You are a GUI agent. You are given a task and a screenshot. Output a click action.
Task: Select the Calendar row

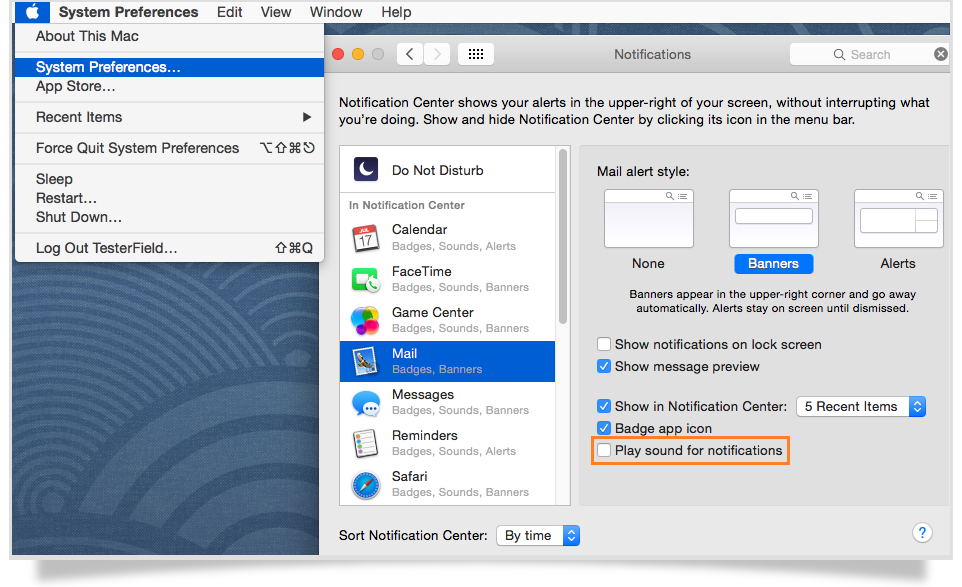pos(448,237)
